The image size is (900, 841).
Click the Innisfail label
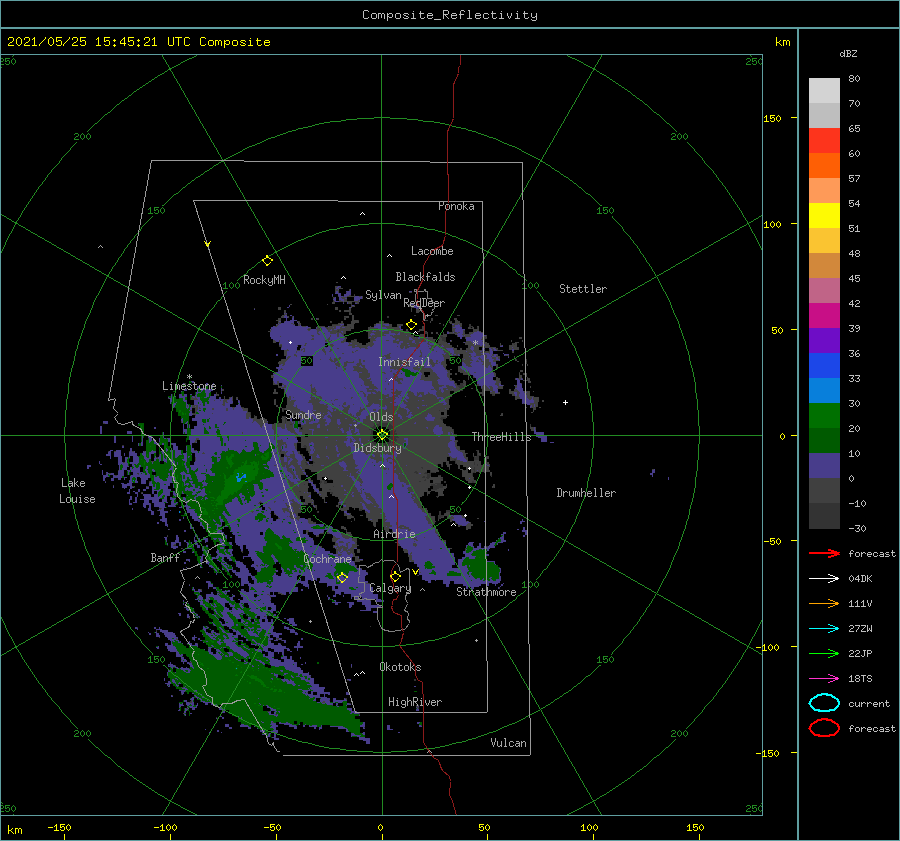404,362
